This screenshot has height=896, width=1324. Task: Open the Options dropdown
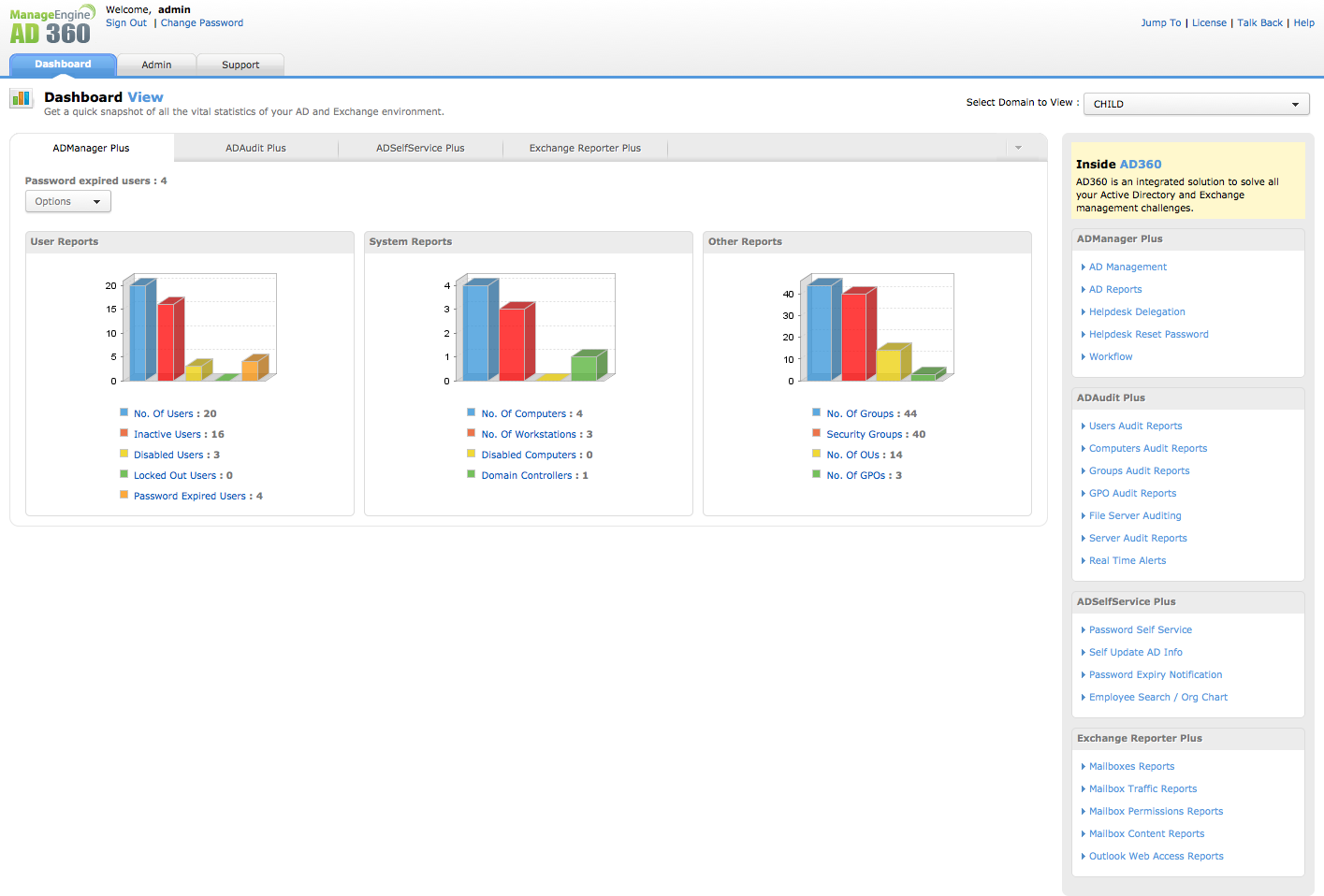point(68,201)
